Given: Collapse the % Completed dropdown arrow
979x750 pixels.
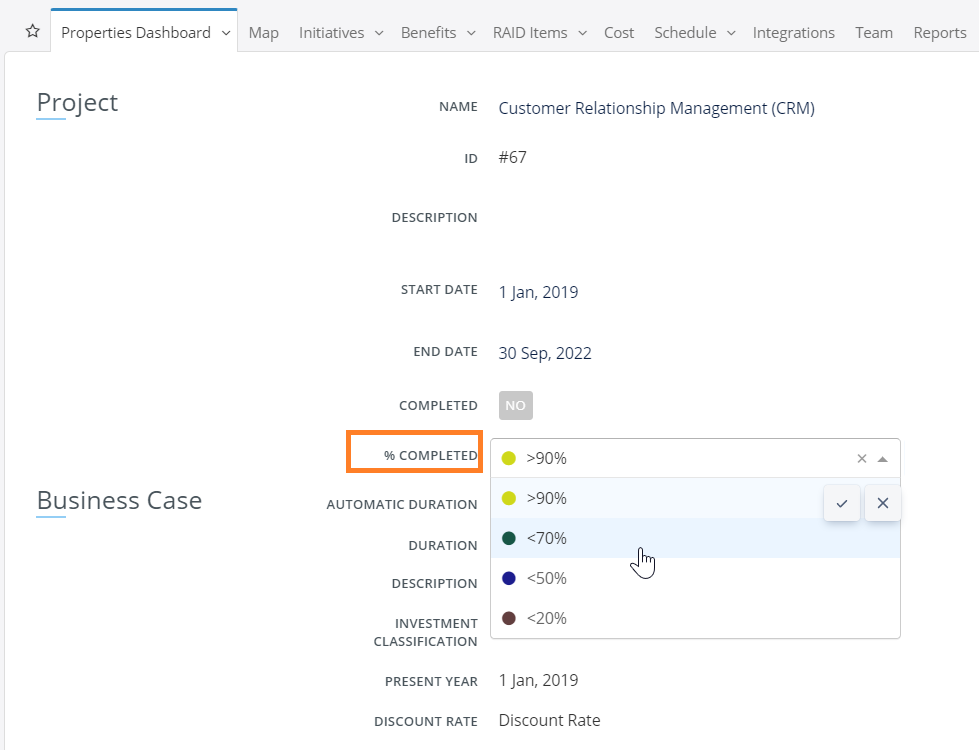Looking at the screenshot, I should tap(882, 459).
